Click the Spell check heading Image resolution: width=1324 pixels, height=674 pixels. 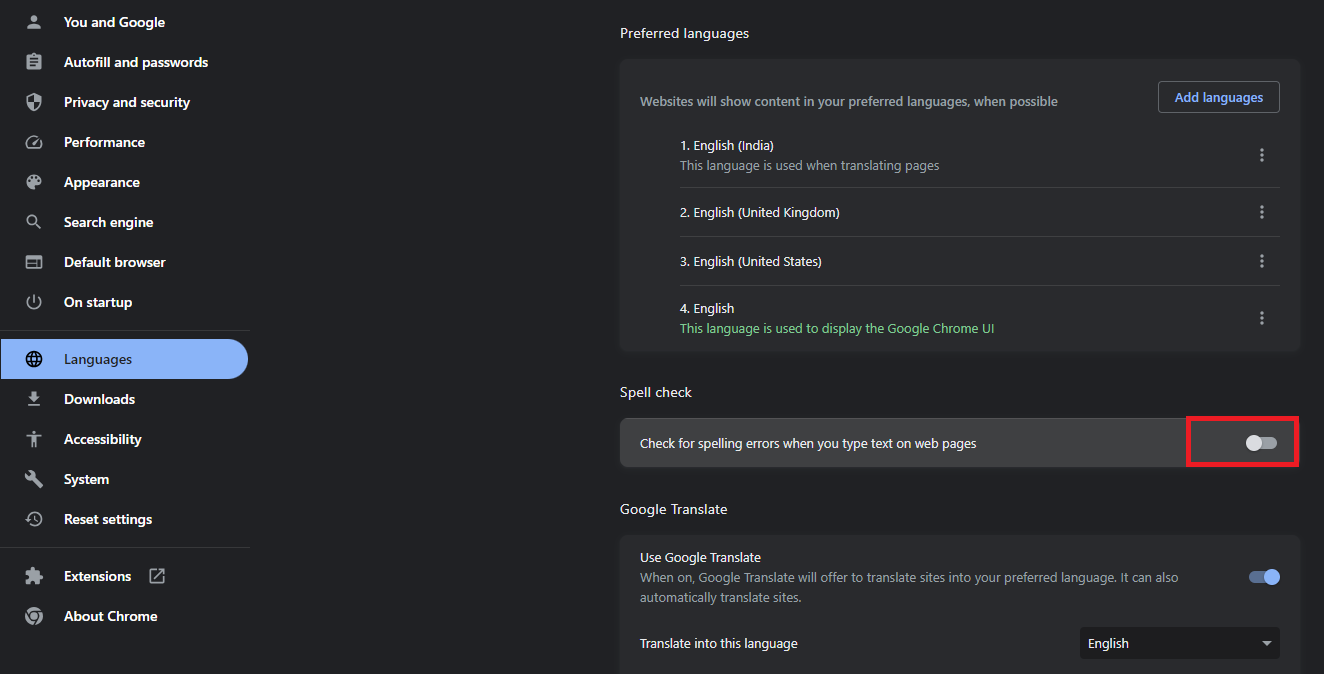pos(656,392)
